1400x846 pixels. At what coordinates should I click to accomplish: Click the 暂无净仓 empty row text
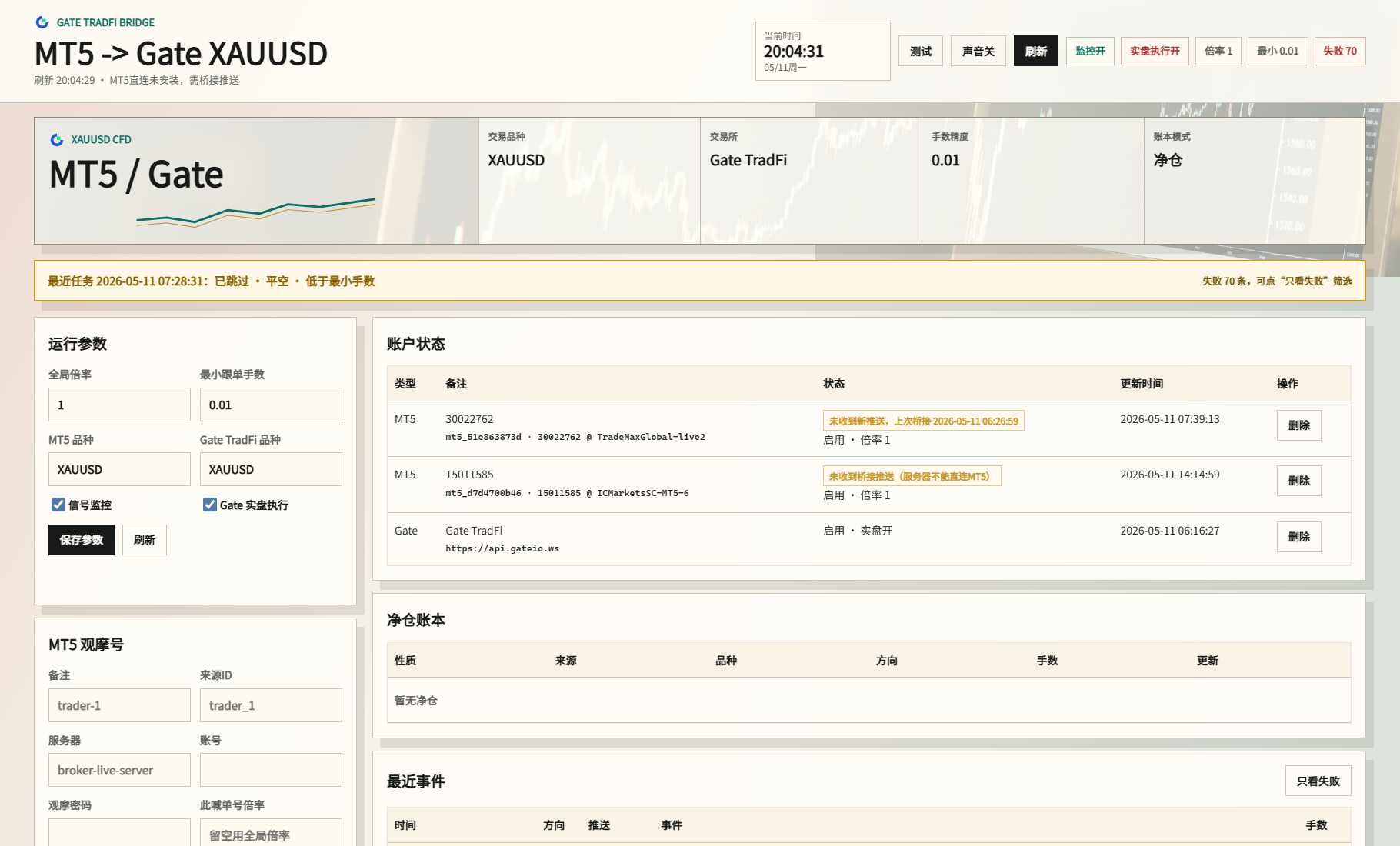click(x=416, y=701)
